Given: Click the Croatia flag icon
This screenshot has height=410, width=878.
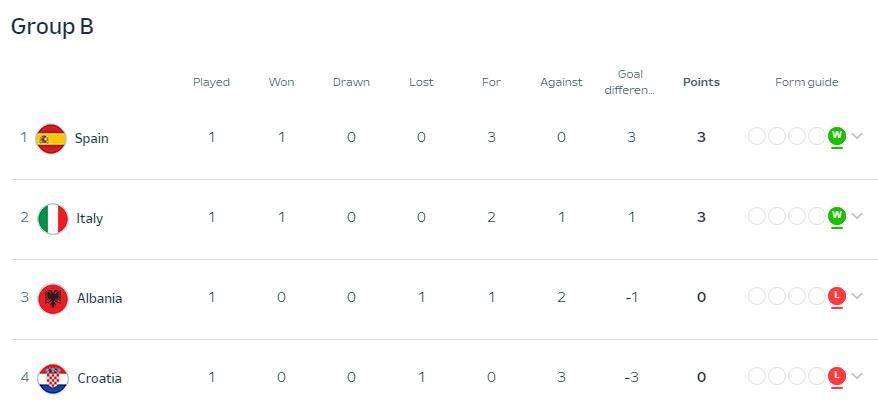Looking at the screenshot, I should (52, 378).
